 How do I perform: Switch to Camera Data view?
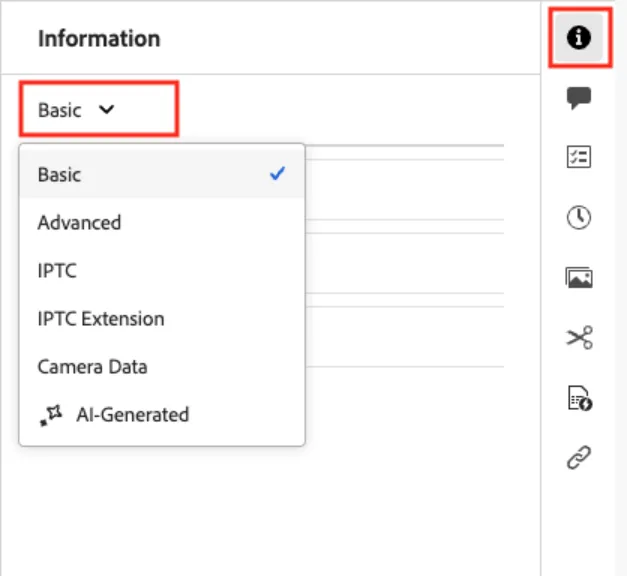[162, 367]
